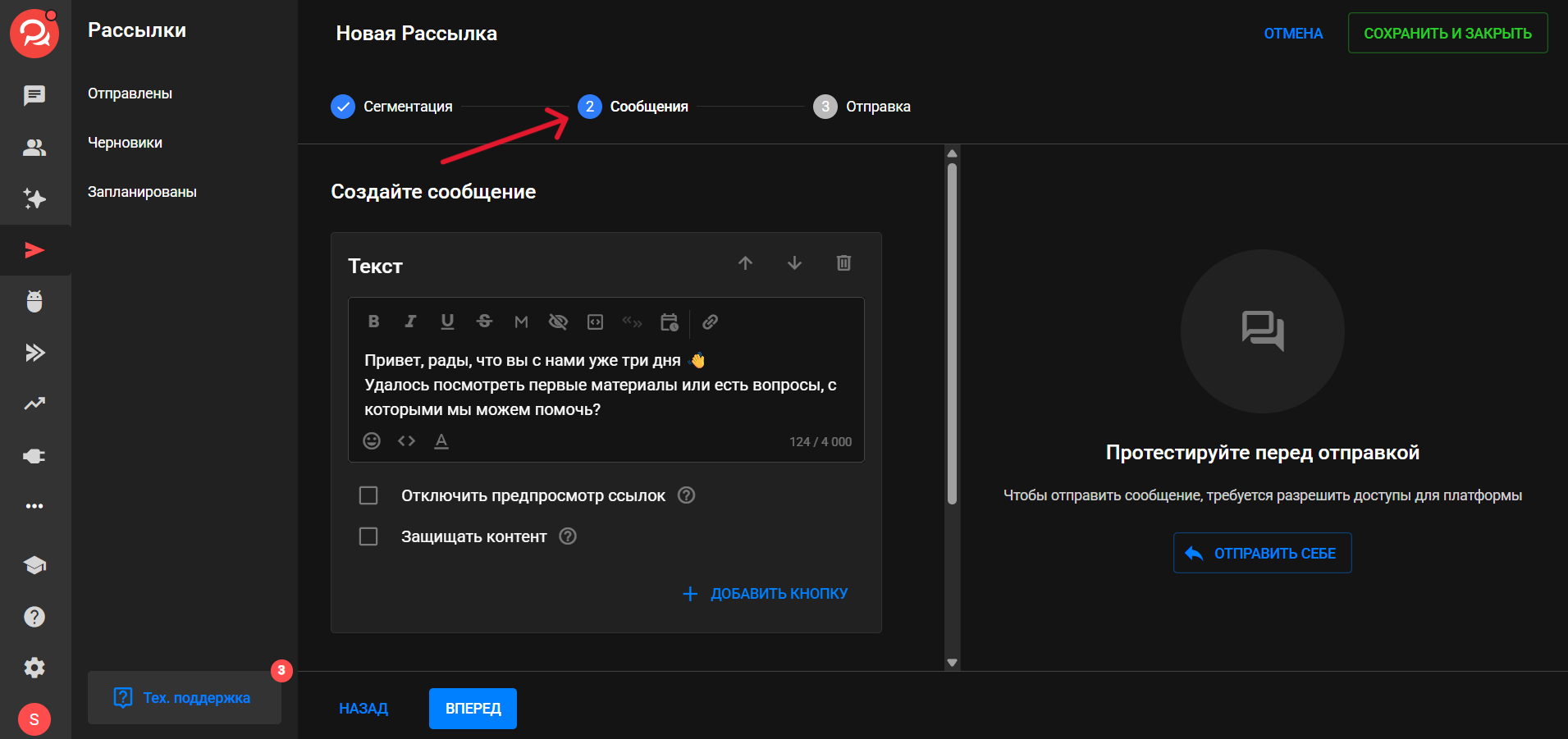Image resolution: width=1568 pixels, height=739 pixels.
Task: Delete the Text block with trash icon
Action: click(x=843, y=263)
